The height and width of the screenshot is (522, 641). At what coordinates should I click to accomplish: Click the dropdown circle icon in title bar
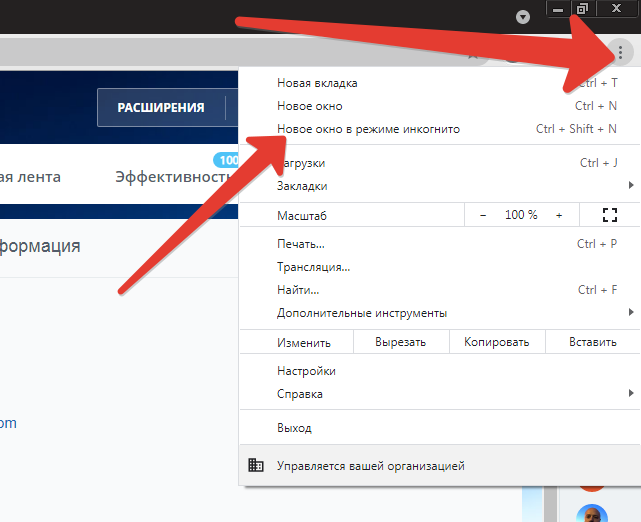[x=522, y=17]
